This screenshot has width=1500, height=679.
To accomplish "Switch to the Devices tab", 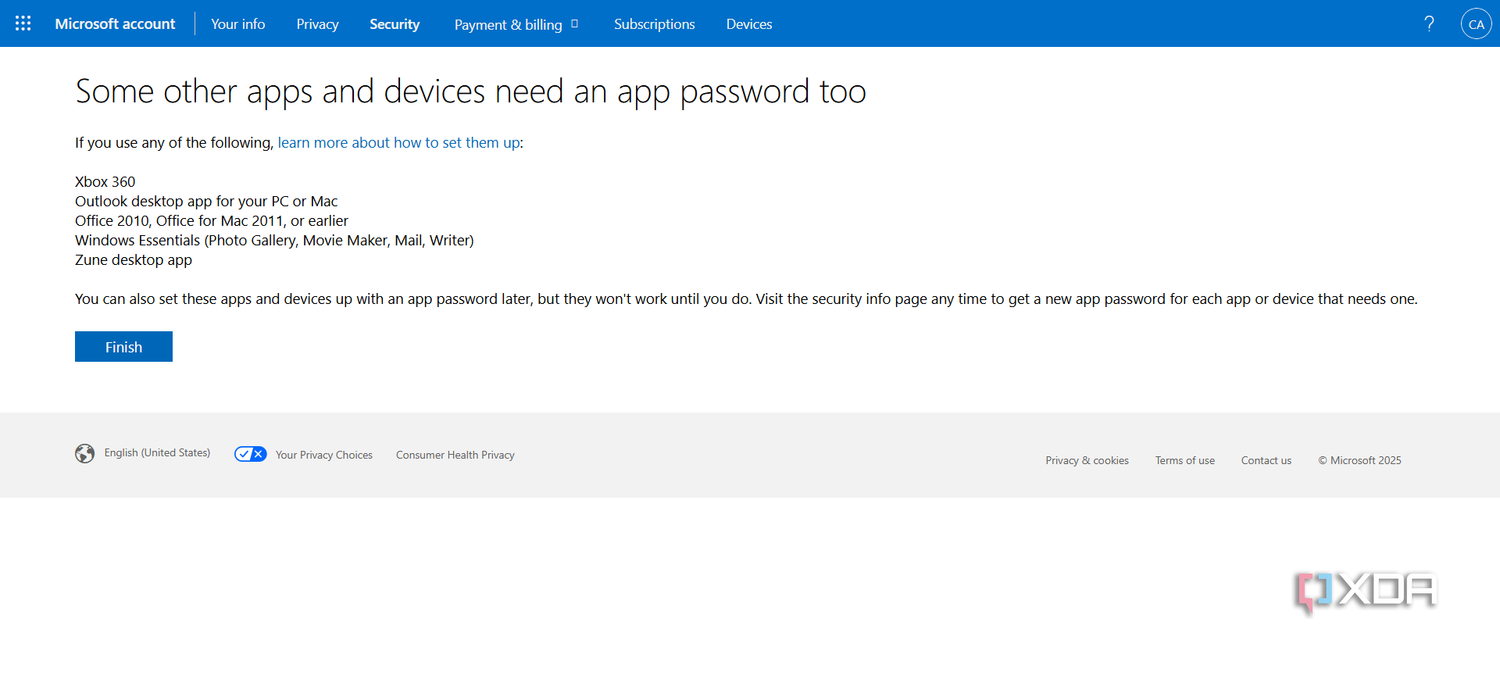I will point(749,24).
